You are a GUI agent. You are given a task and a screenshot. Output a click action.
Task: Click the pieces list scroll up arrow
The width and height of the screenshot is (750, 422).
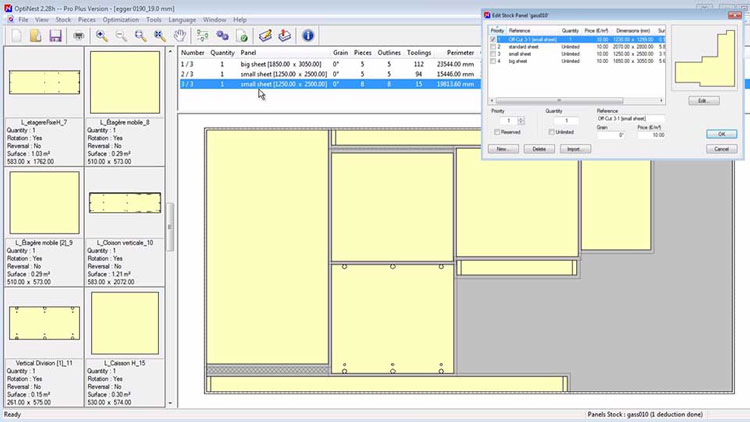[170, 51]
